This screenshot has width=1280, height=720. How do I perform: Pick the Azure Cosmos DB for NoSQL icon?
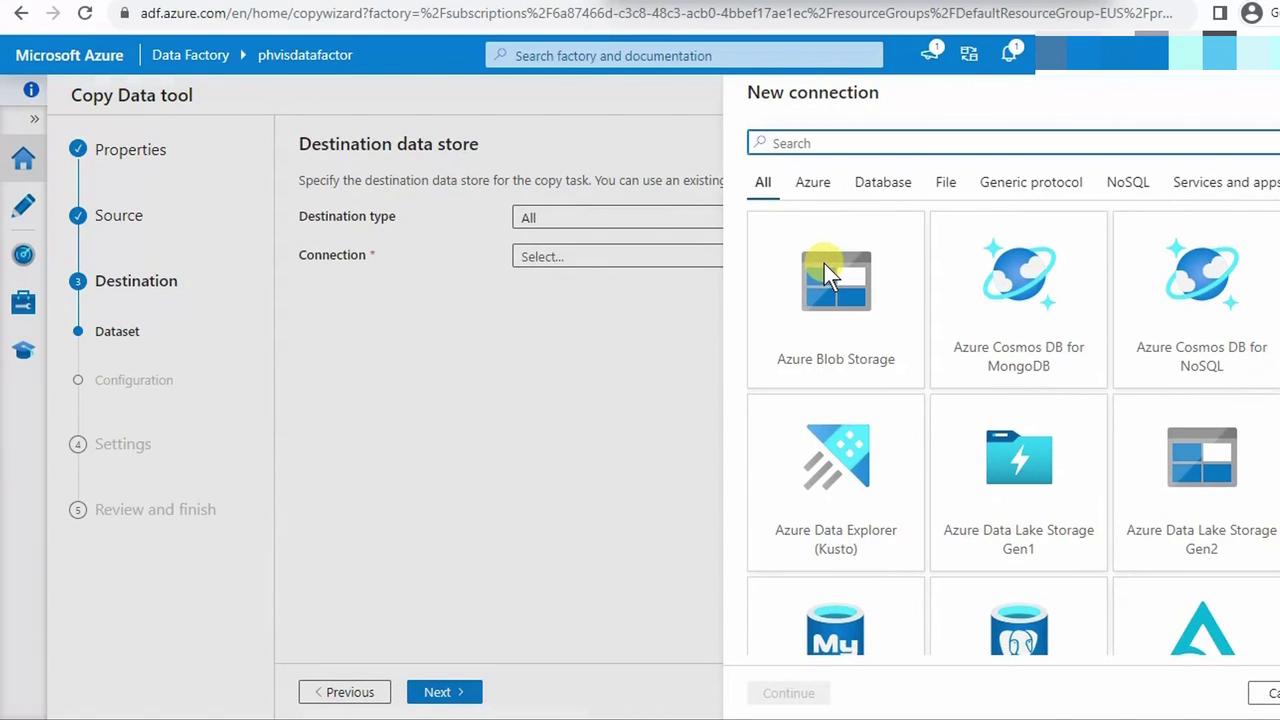1201,273
